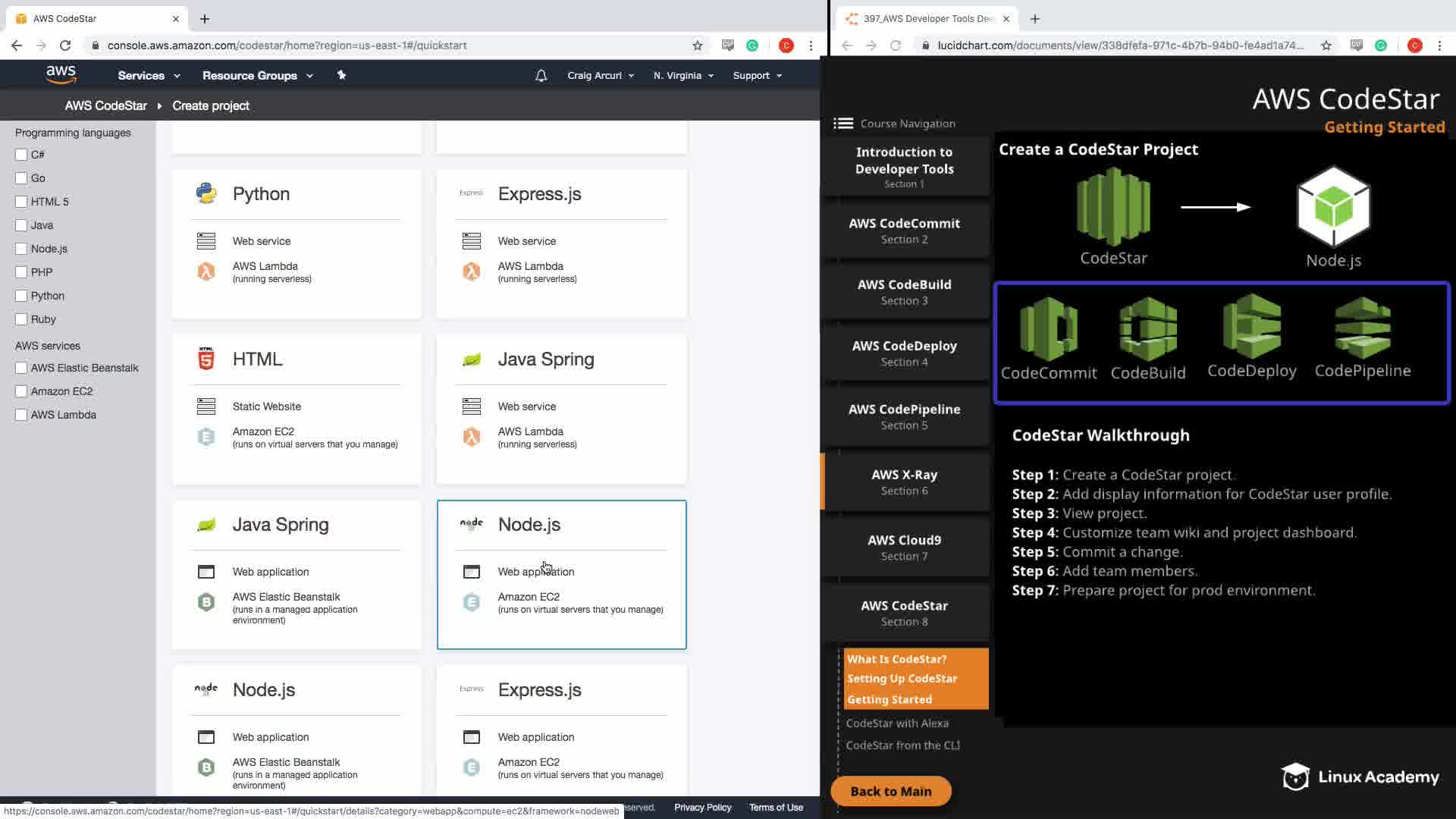1456x819 pixels.
Task: Check the Node.js language filter
Action: 21,249
